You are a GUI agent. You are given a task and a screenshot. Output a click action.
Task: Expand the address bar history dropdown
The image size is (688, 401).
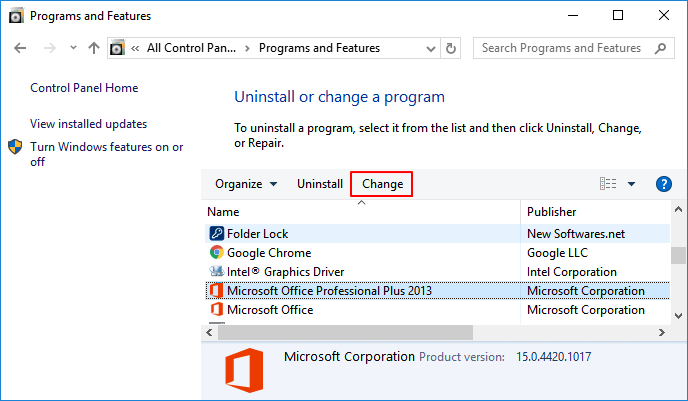[428, 48]
